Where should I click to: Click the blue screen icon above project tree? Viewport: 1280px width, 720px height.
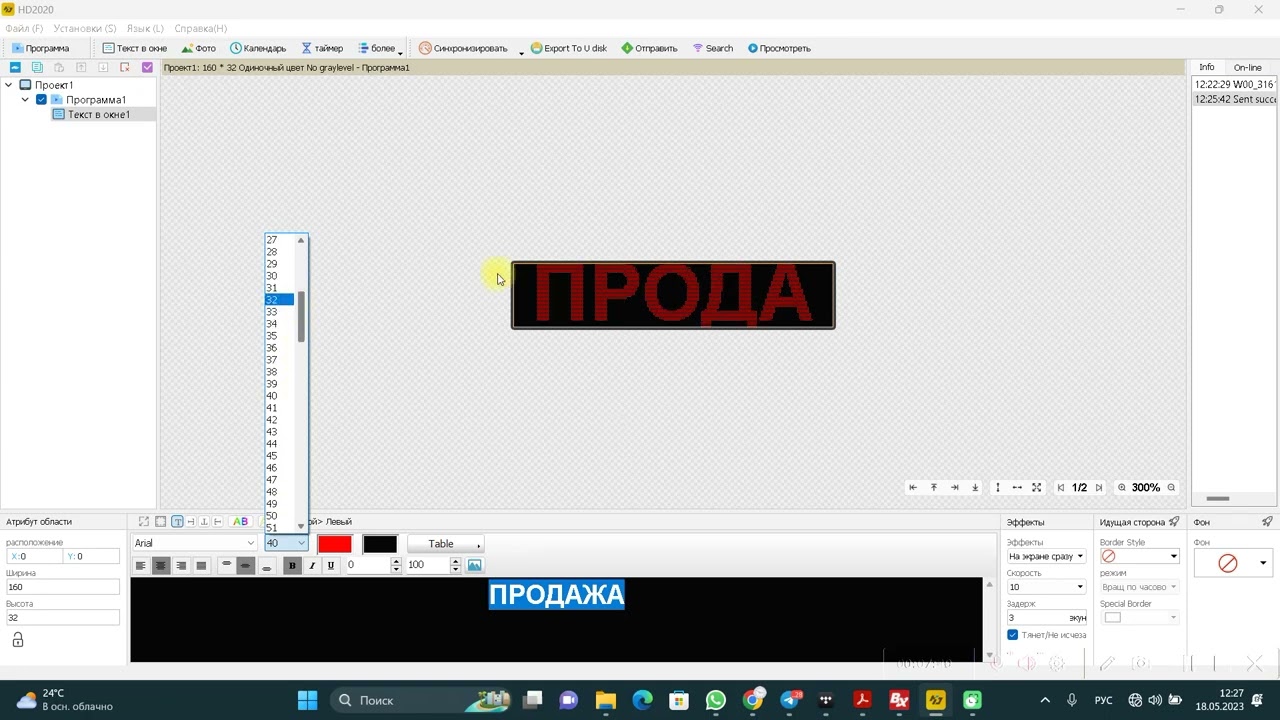point(15,67)
